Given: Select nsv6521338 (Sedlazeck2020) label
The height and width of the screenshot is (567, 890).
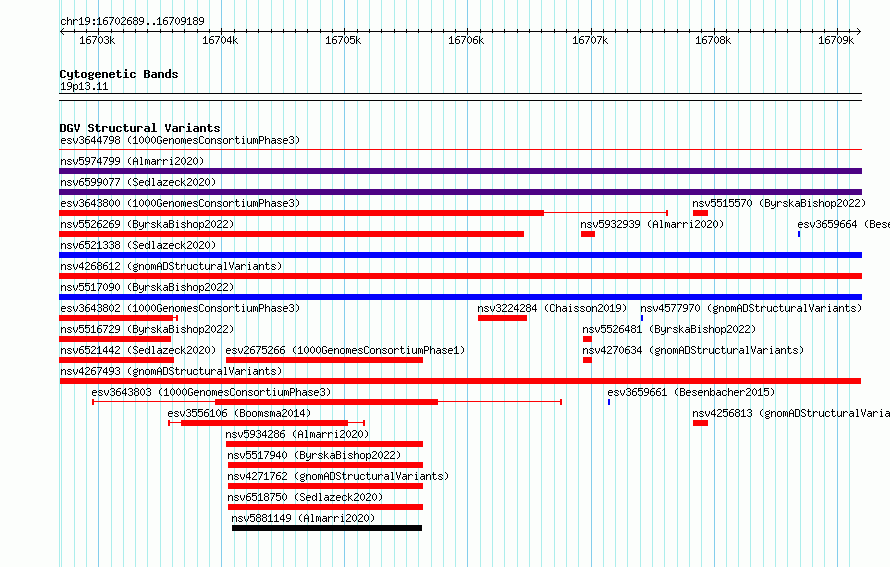Looking at the screenshot, I should (138, 245).
